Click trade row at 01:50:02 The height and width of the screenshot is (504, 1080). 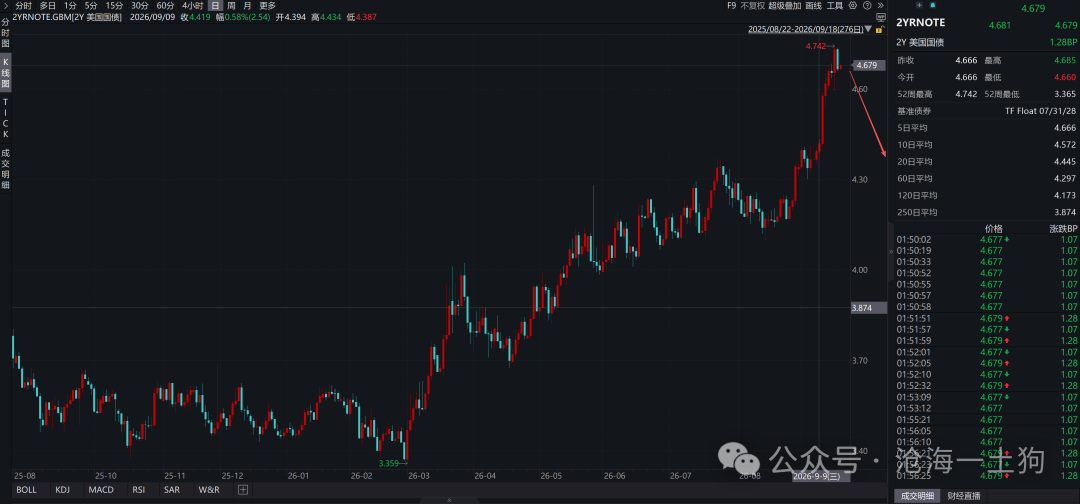point(986,240)
